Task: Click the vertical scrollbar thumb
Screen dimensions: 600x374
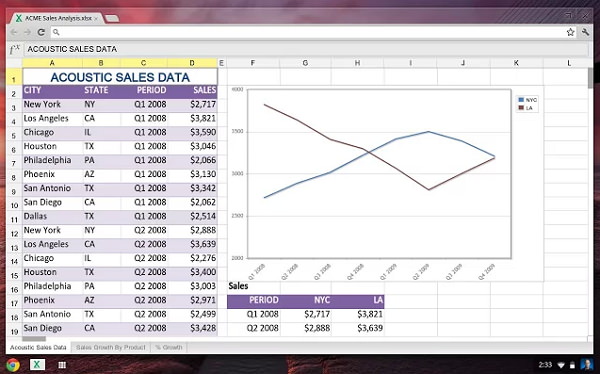Action: [590, 78]
